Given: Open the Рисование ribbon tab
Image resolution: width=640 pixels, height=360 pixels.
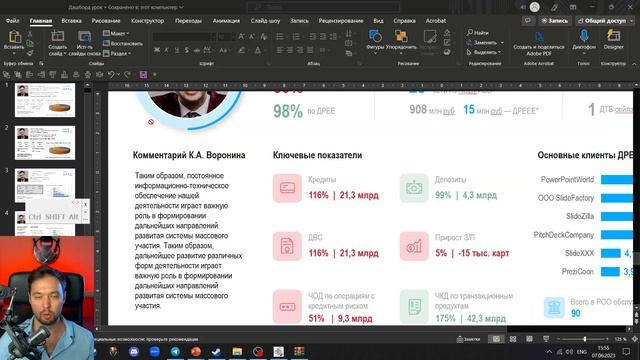Looking at the screenshot, I should pos(106,20).
